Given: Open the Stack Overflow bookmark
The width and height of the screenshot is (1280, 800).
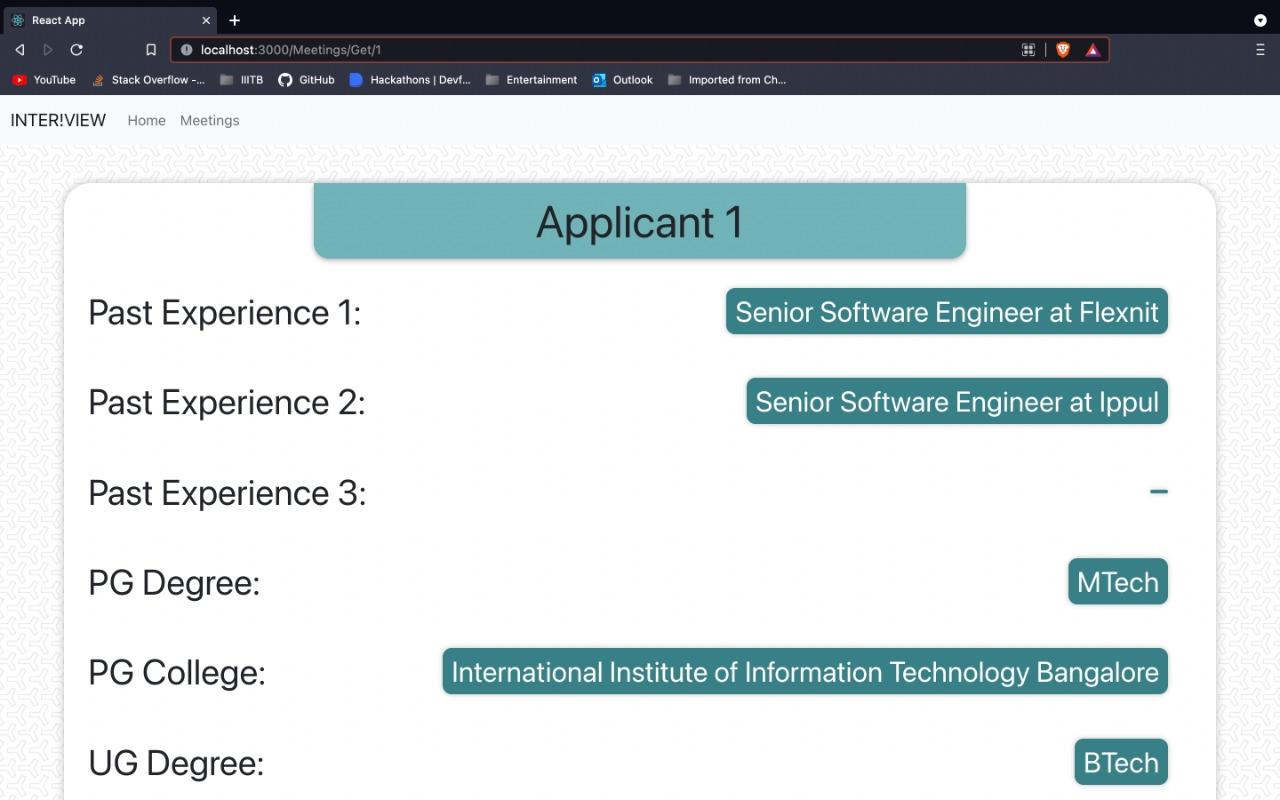Looking at the screenshot, I should pyautogui.click(x=148, y=80).
